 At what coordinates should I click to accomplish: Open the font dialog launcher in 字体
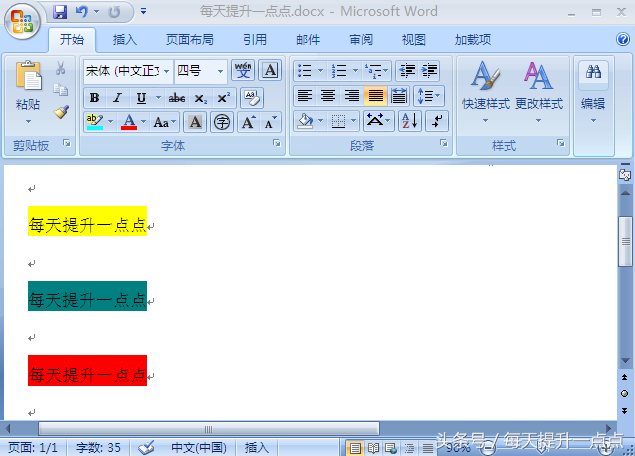pos(277,143)
